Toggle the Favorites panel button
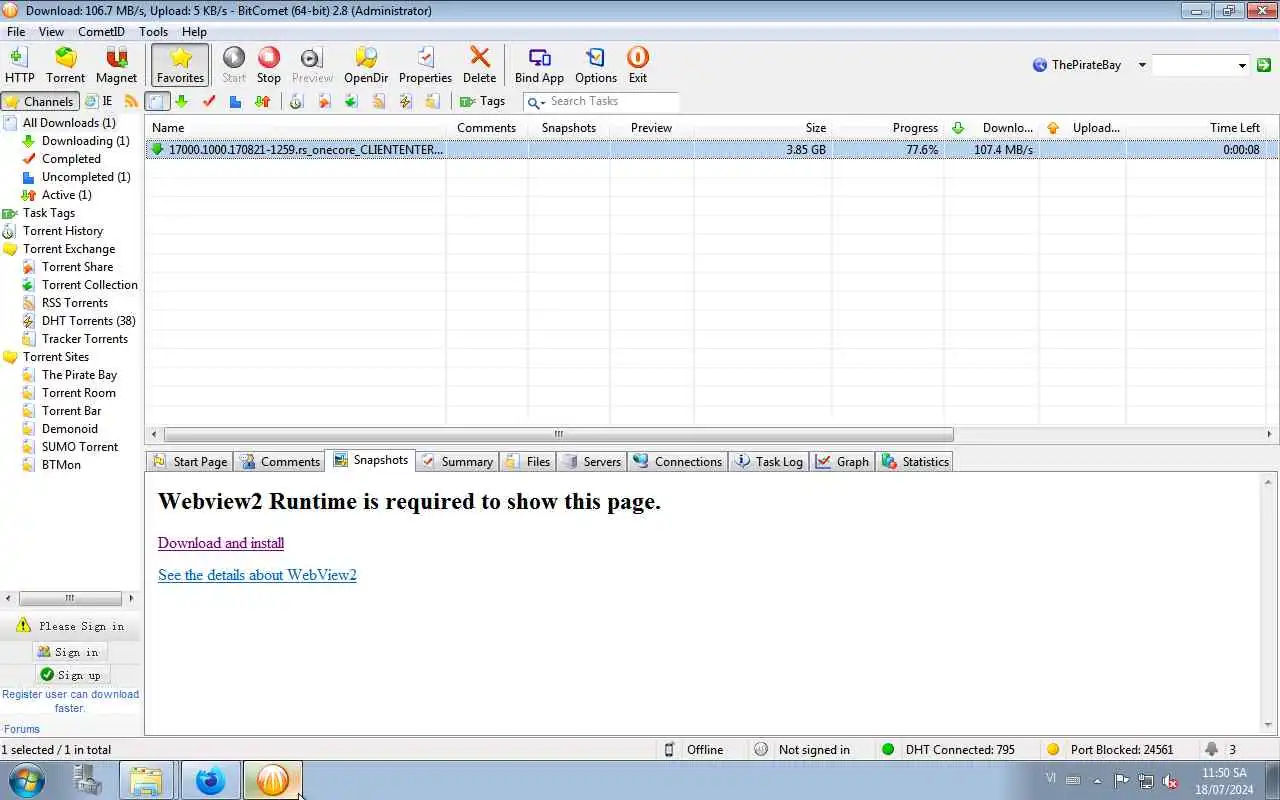1280x800 pixels. (180, 65)
